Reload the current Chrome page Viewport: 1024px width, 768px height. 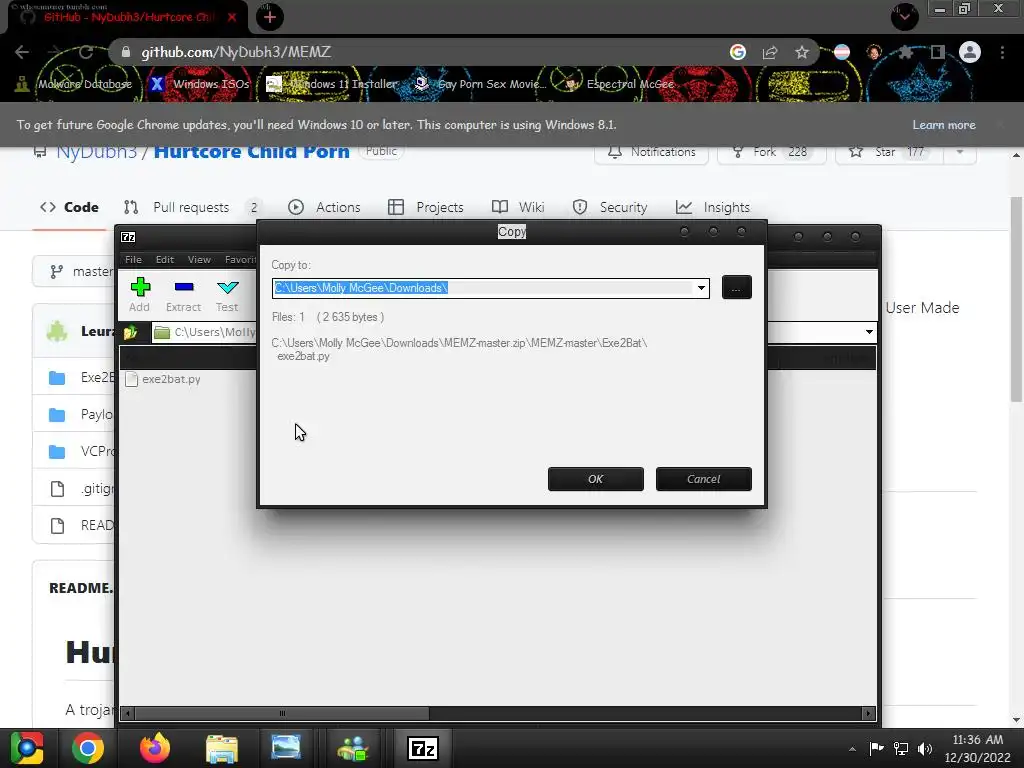click(x=86, y=52)
